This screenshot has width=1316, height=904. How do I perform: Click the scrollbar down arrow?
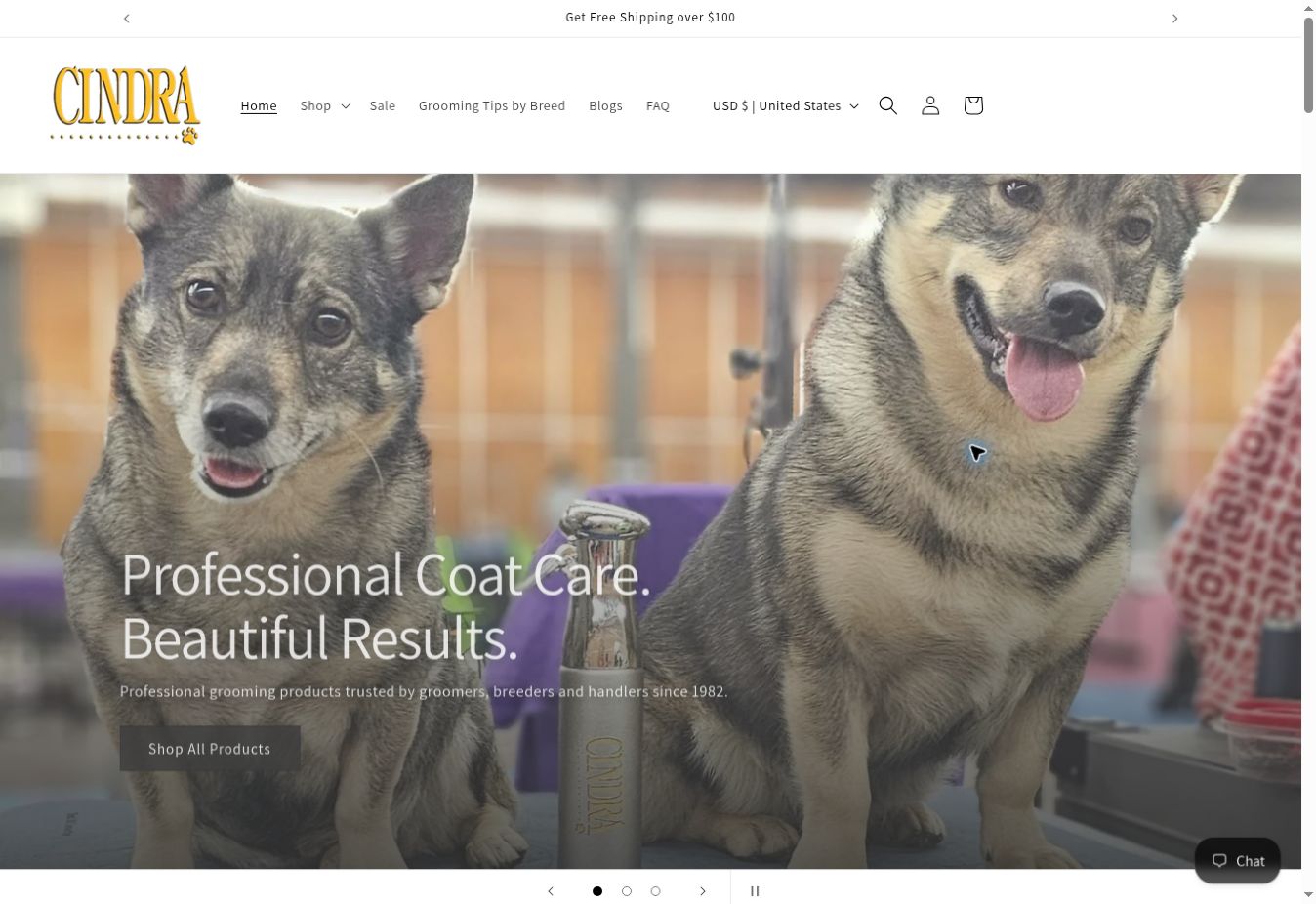(1308, 895)
